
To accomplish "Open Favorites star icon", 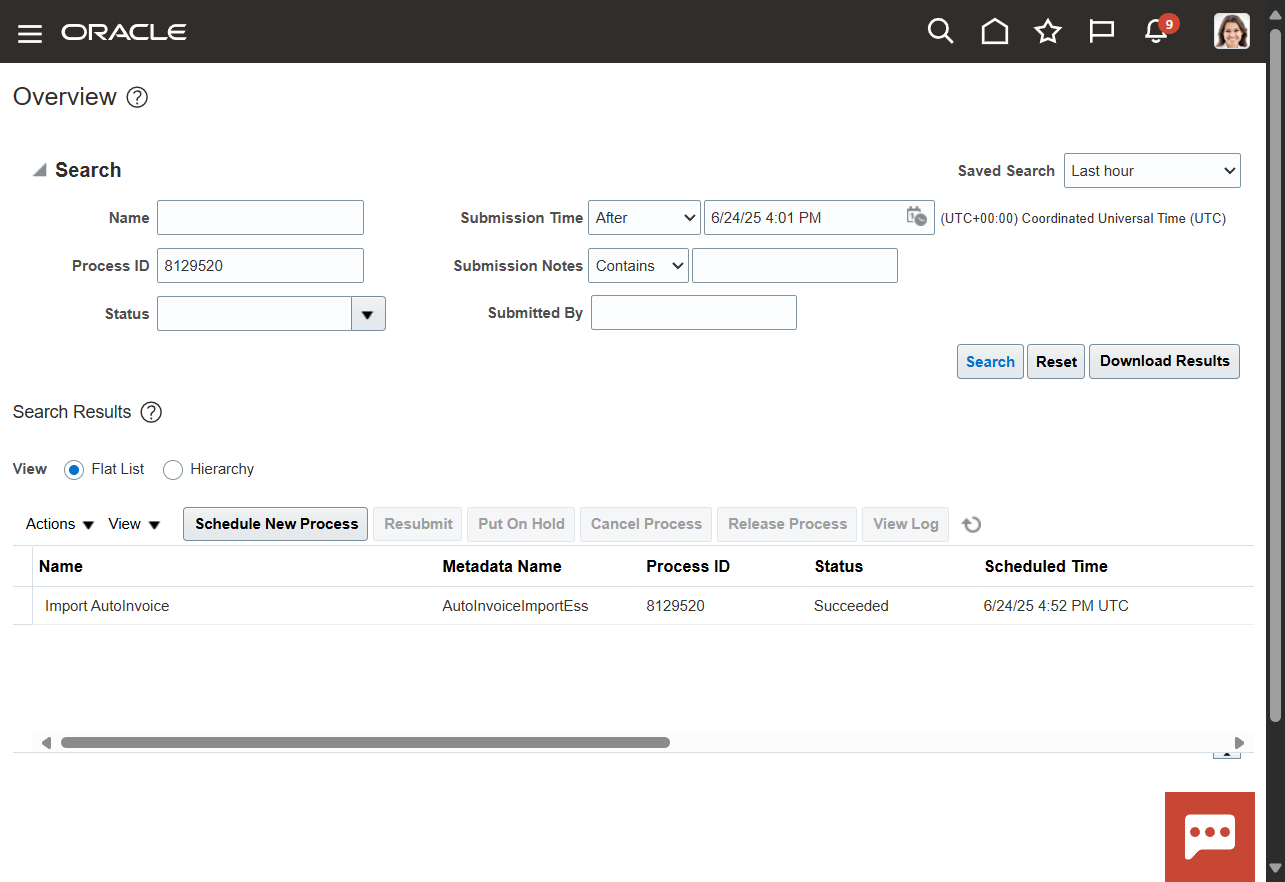I will pos(1047,32).
